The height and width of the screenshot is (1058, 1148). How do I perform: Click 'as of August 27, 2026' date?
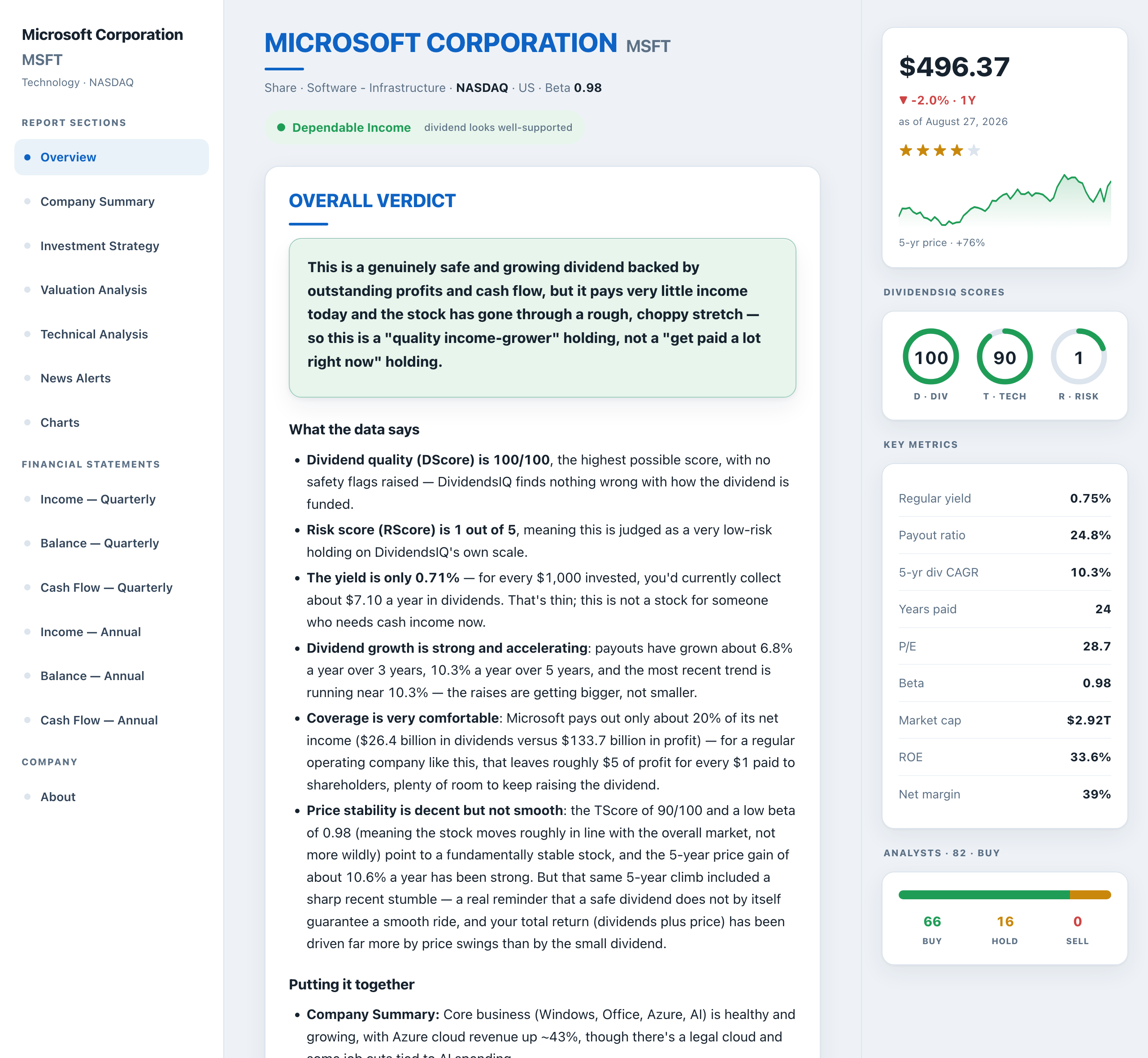pos(953,121)
